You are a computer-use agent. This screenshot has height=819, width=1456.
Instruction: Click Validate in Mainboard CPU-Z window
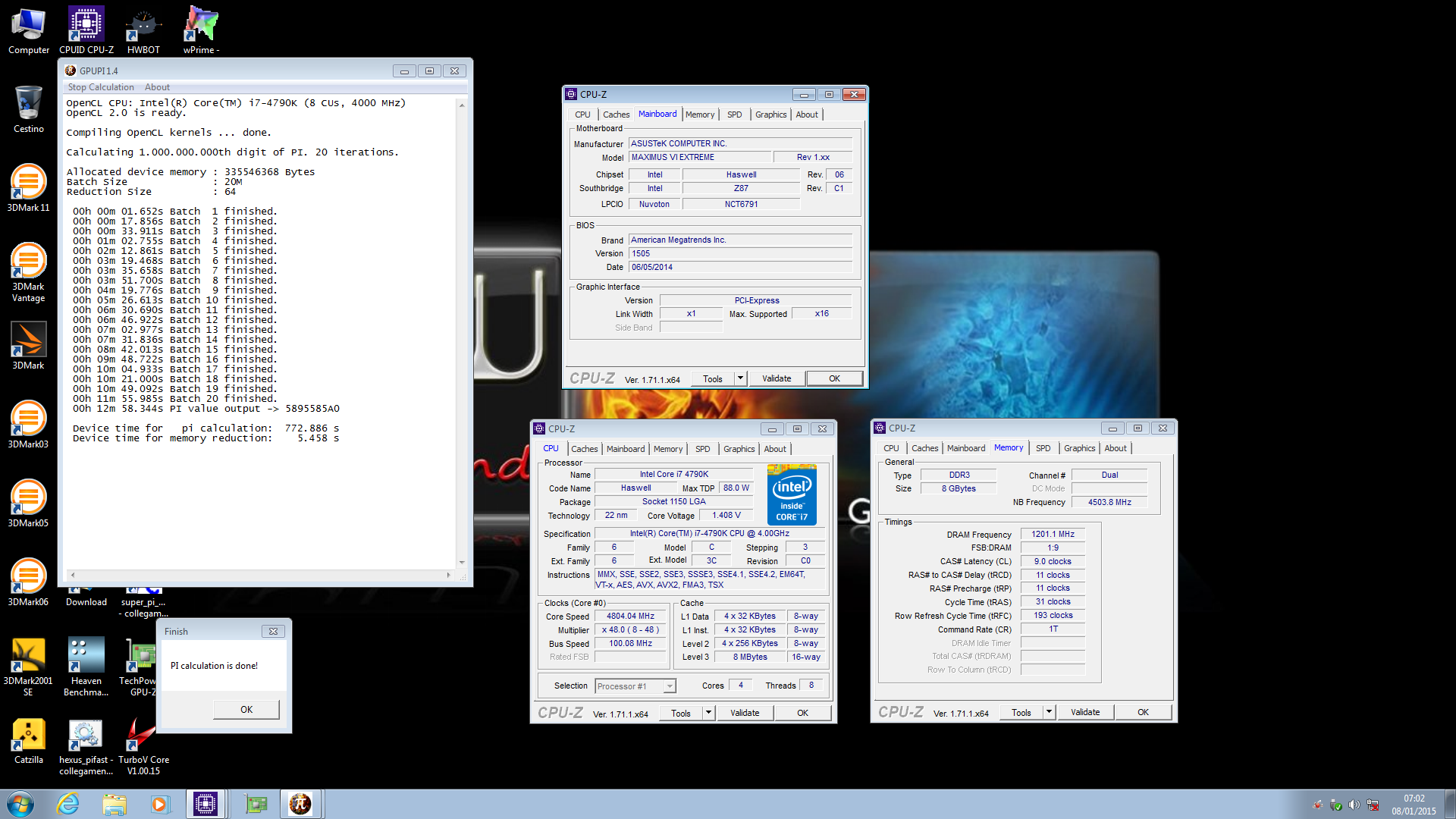tap(777, 378)
